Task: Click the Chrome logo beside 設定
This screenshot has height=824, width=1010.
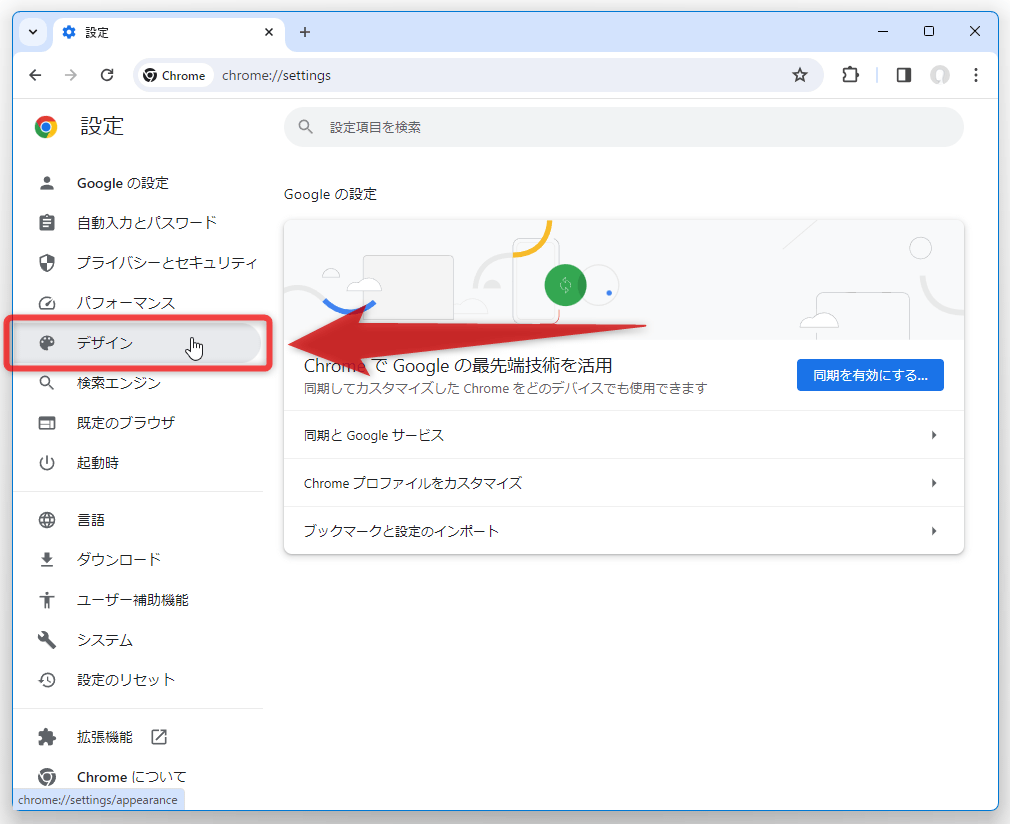Action: tap(46, 127)
